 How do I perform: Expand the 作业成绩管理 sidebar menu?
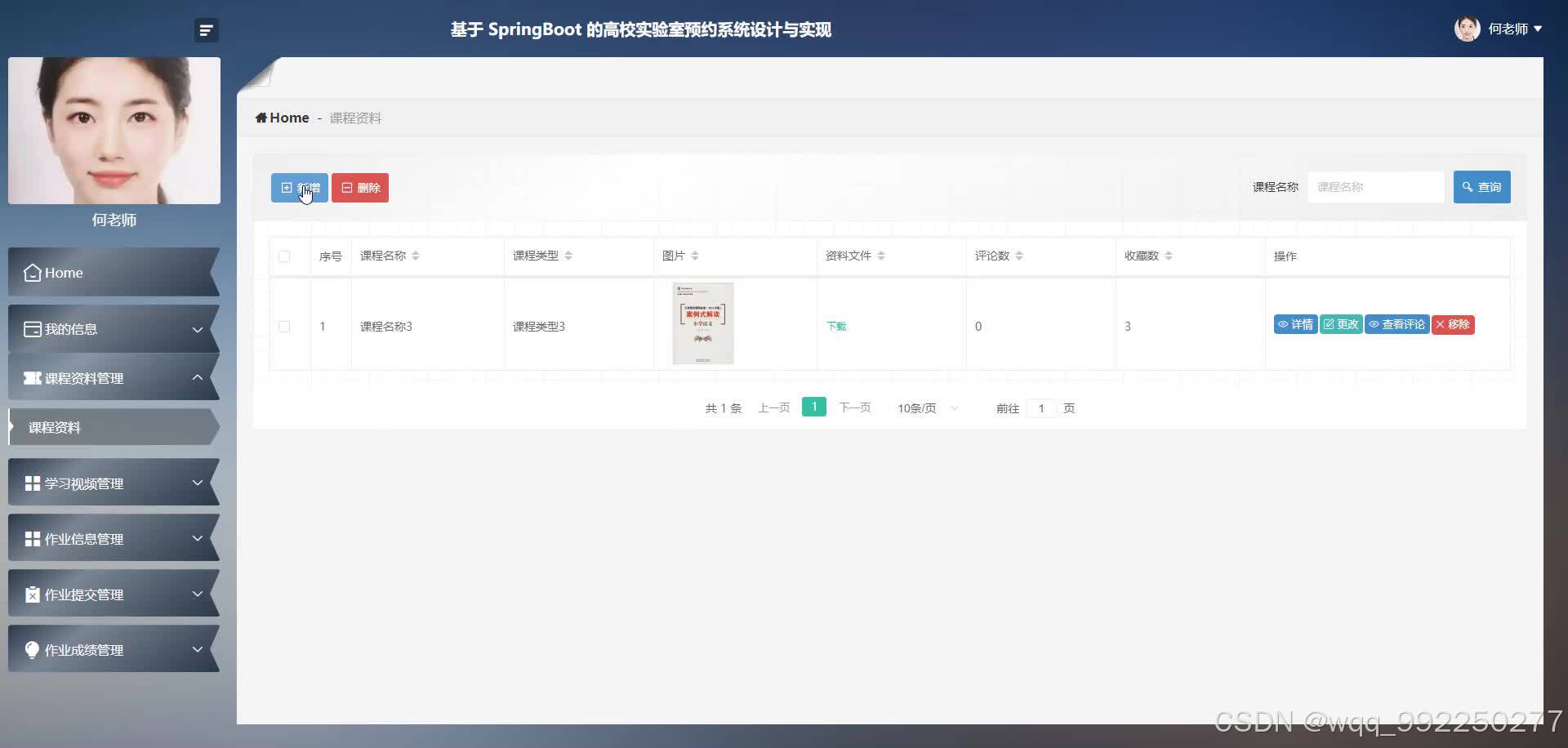(x=114, y=649)
